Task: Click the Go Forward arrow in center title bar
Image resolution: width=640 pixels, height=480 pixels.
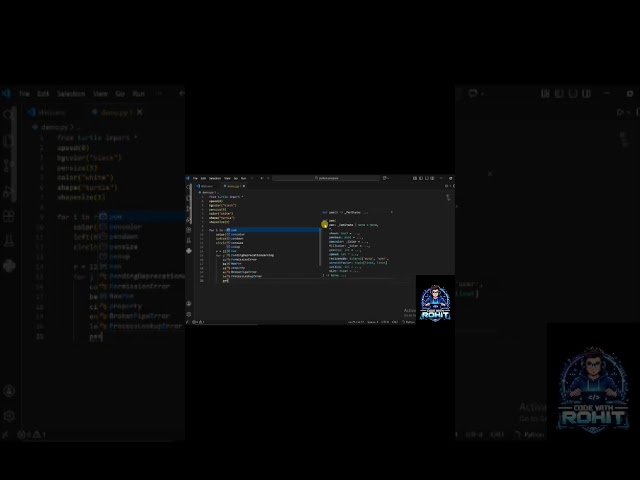Action: click(x=268, y=178)
